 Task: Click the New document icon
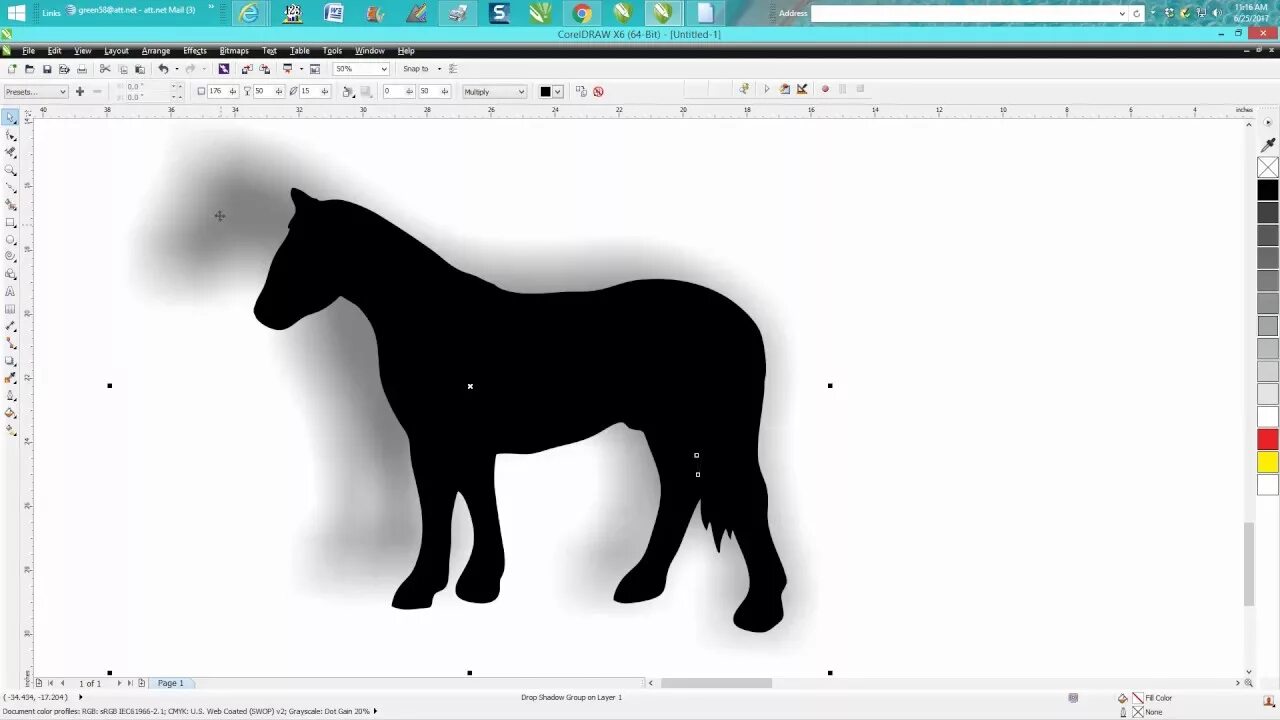(11, 69)
